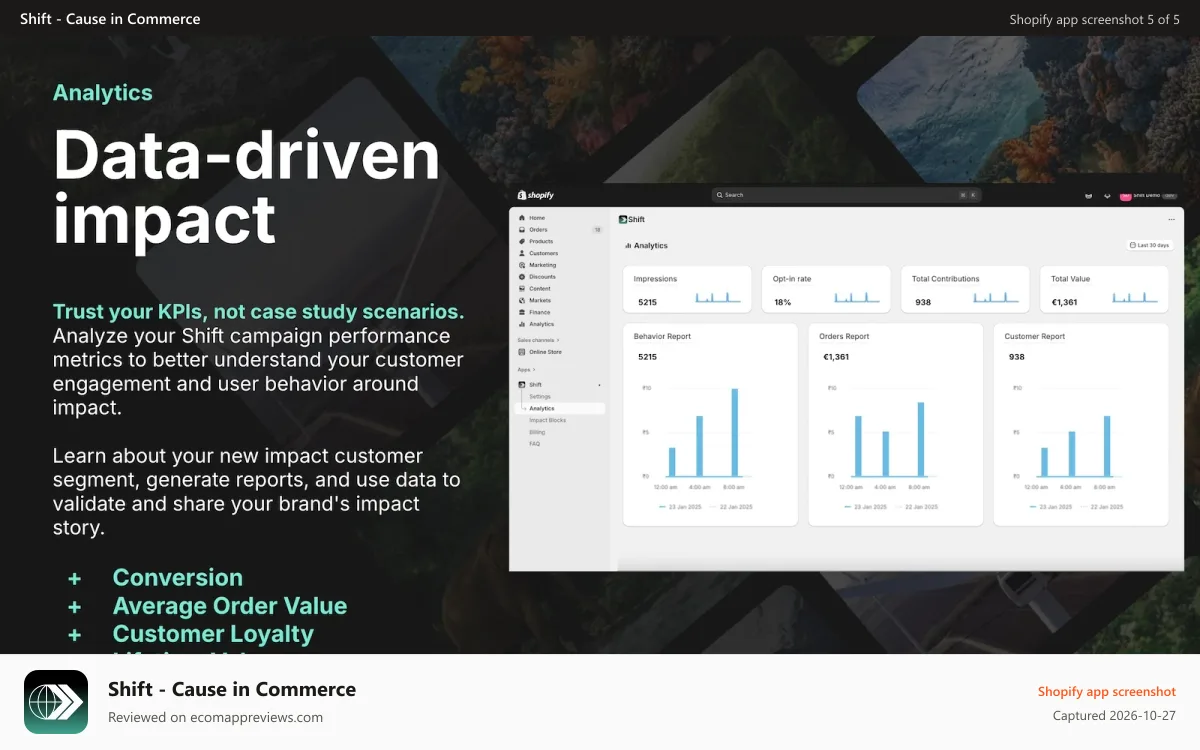Open Impact Blocks under Shift
Image resolution: width=1200 pixels, height=750 pixels.
(547, 420)
